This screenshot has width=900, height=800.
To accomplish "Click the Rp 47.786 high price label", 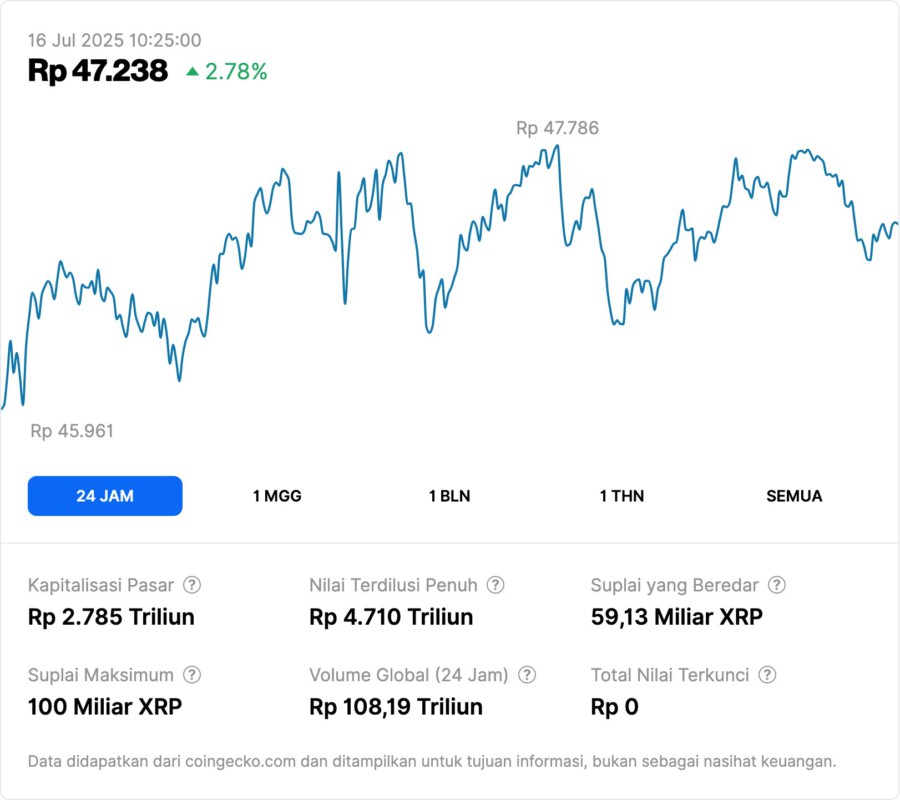I will tap(557, 128).
